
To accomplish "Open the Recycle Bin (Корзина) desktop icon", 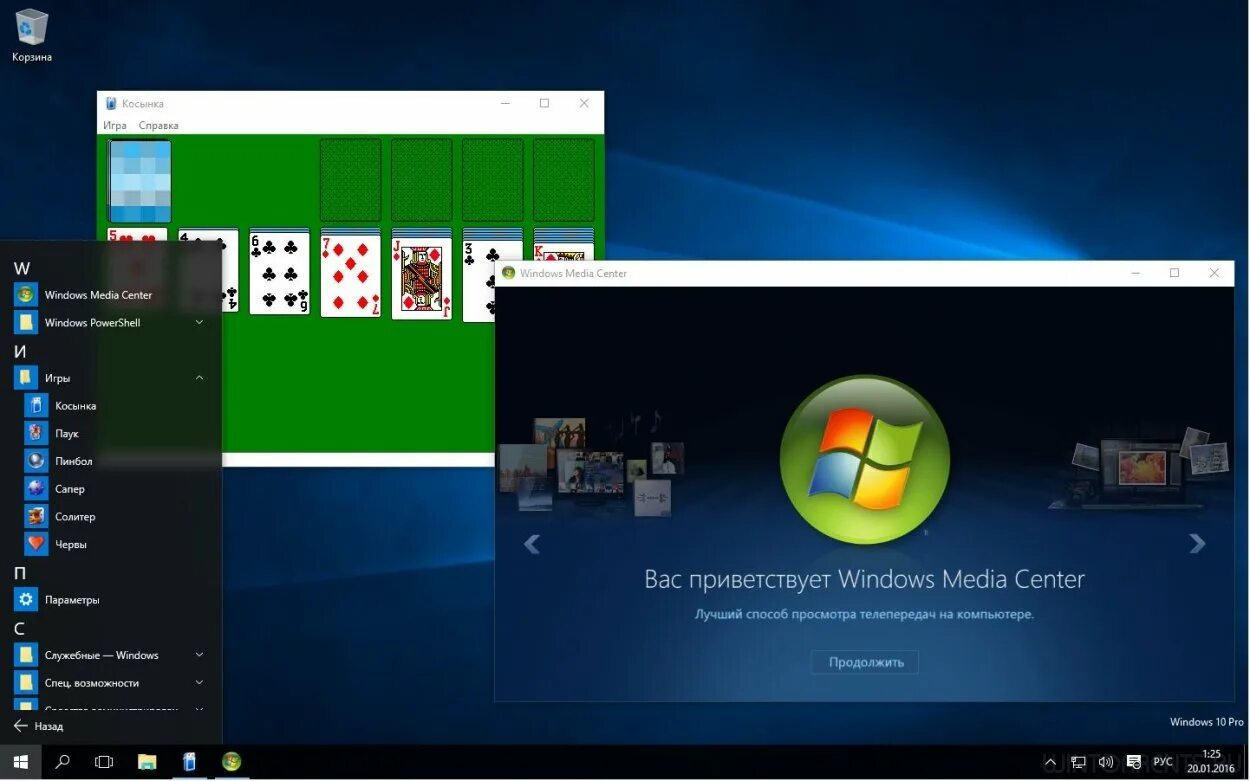I will pyautogui.click(x=32, y=35).
